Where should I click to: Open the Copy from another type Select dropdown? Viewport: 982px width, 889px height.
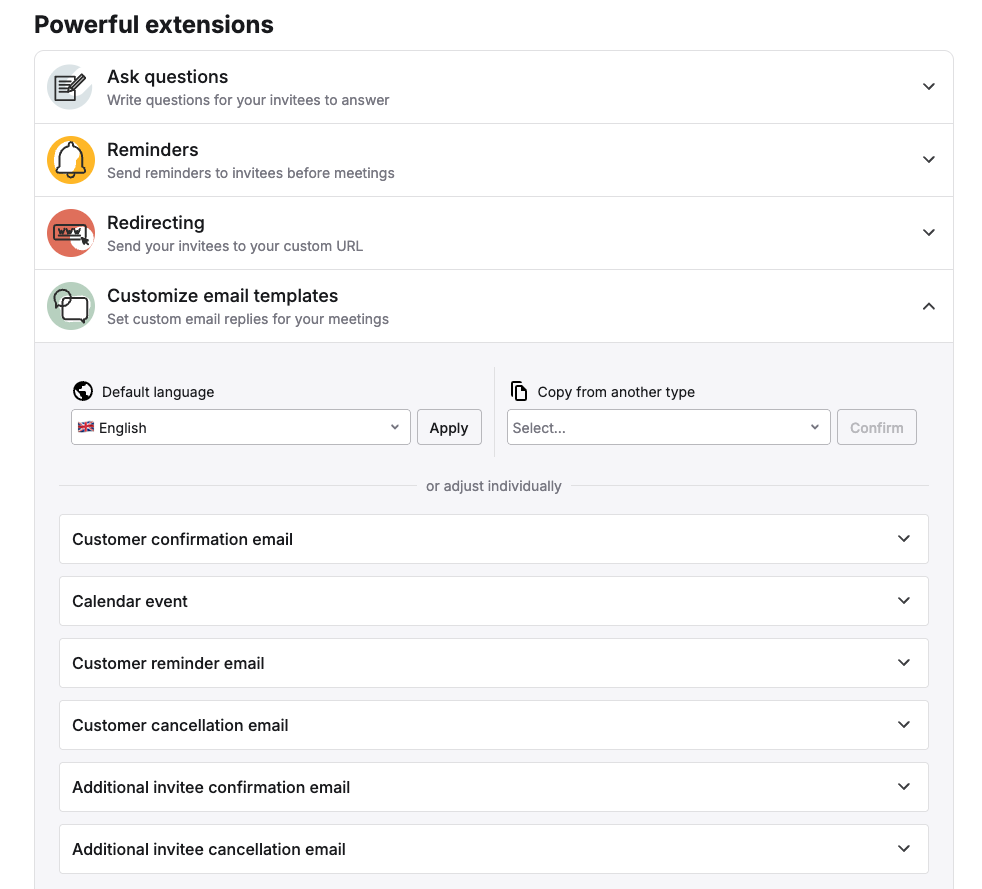point(668,428)
